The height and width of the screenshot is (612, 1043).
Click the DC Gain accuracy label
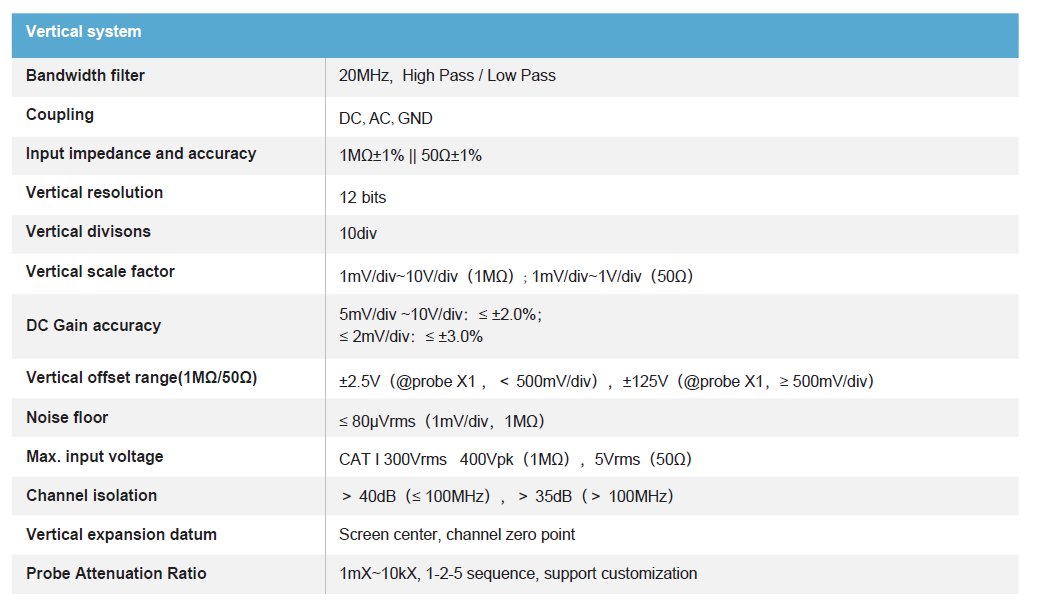tap(93, 326)
